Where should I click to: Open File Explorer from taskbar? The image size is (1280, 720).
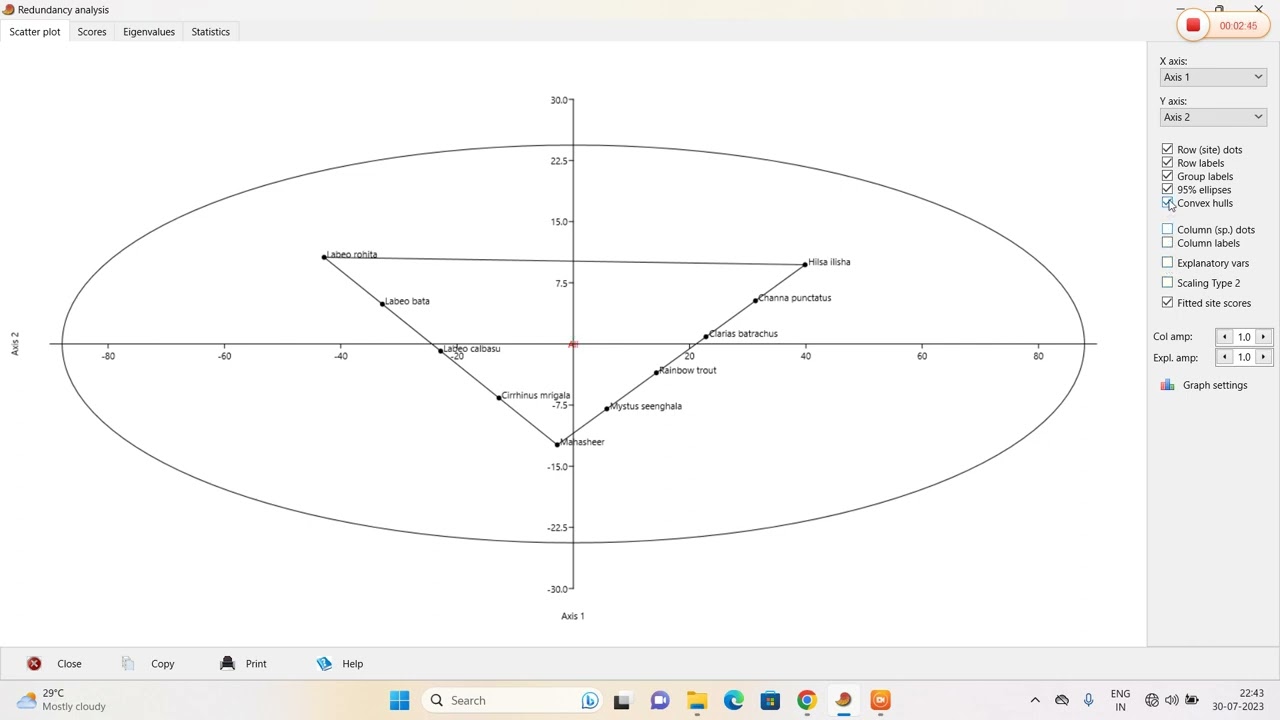[697, 701]
